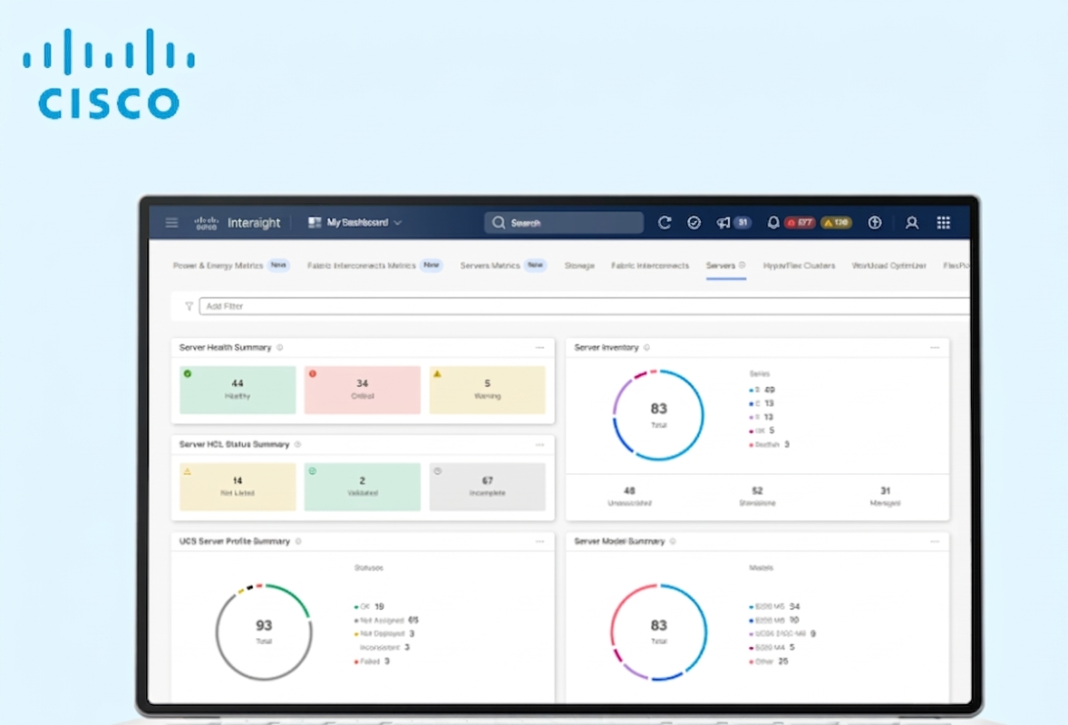The width and height of the screenshot is (1068, 725).
Task: Open the 34 Critical servers tile
Action: pyautogui.click(x=362, y=390)
